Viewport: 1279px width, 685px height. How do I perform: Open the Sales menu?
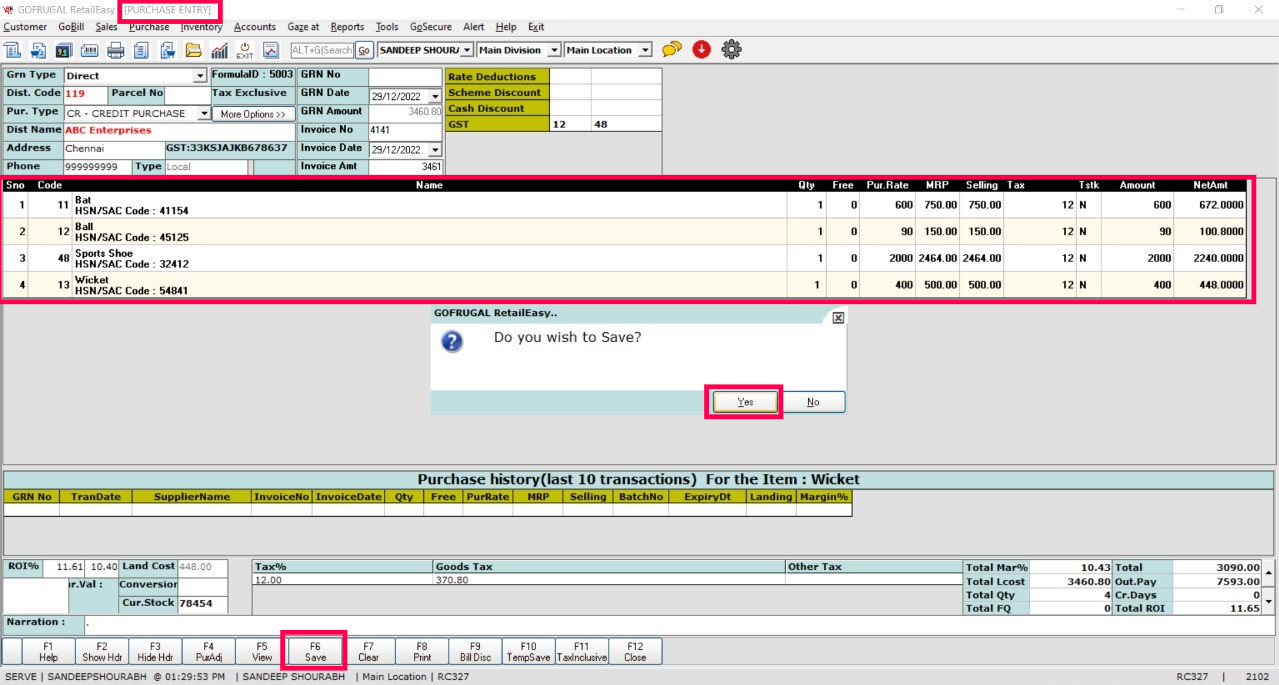click(x=106, y=27)
